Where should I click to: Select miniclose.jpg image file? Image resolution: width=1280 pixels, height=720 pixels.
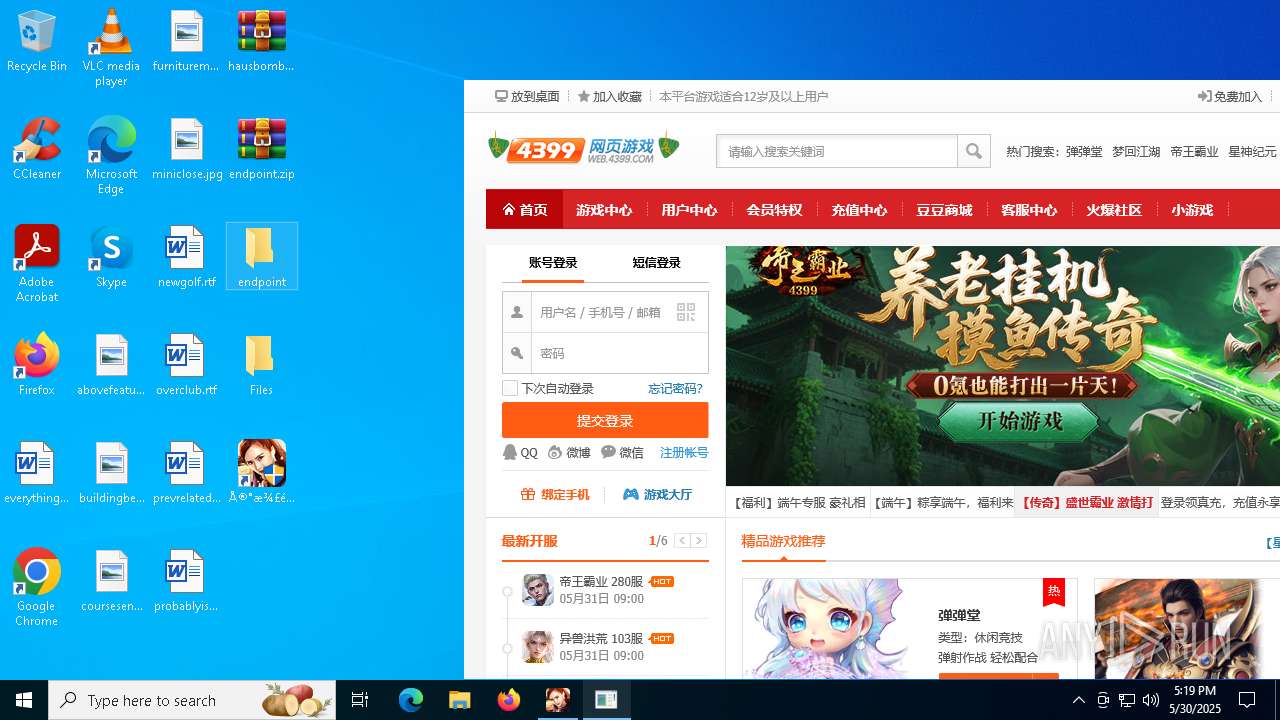pos(187,150)
